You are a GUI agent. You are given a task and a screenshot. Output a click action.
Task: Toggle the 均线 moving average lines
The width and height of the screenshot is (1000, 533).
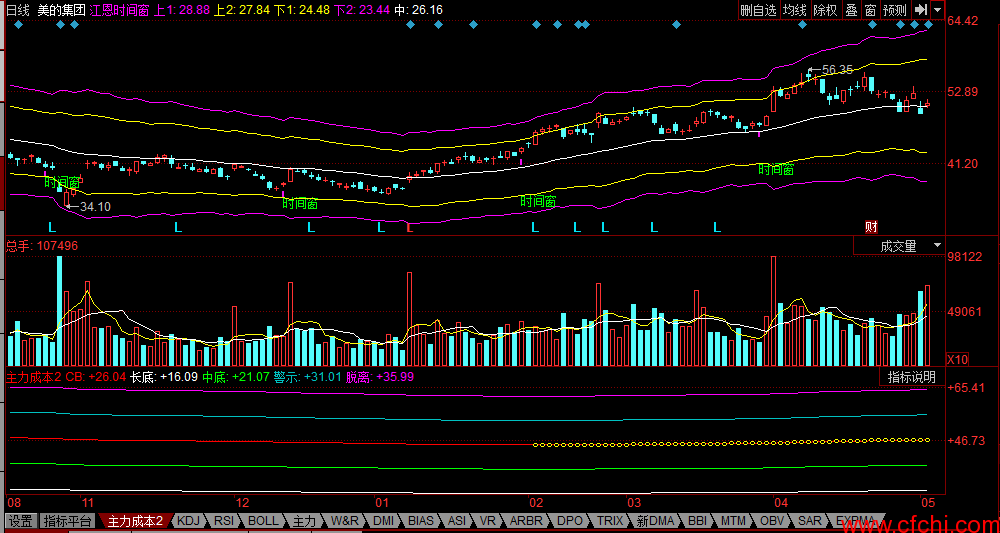(795, 10)
